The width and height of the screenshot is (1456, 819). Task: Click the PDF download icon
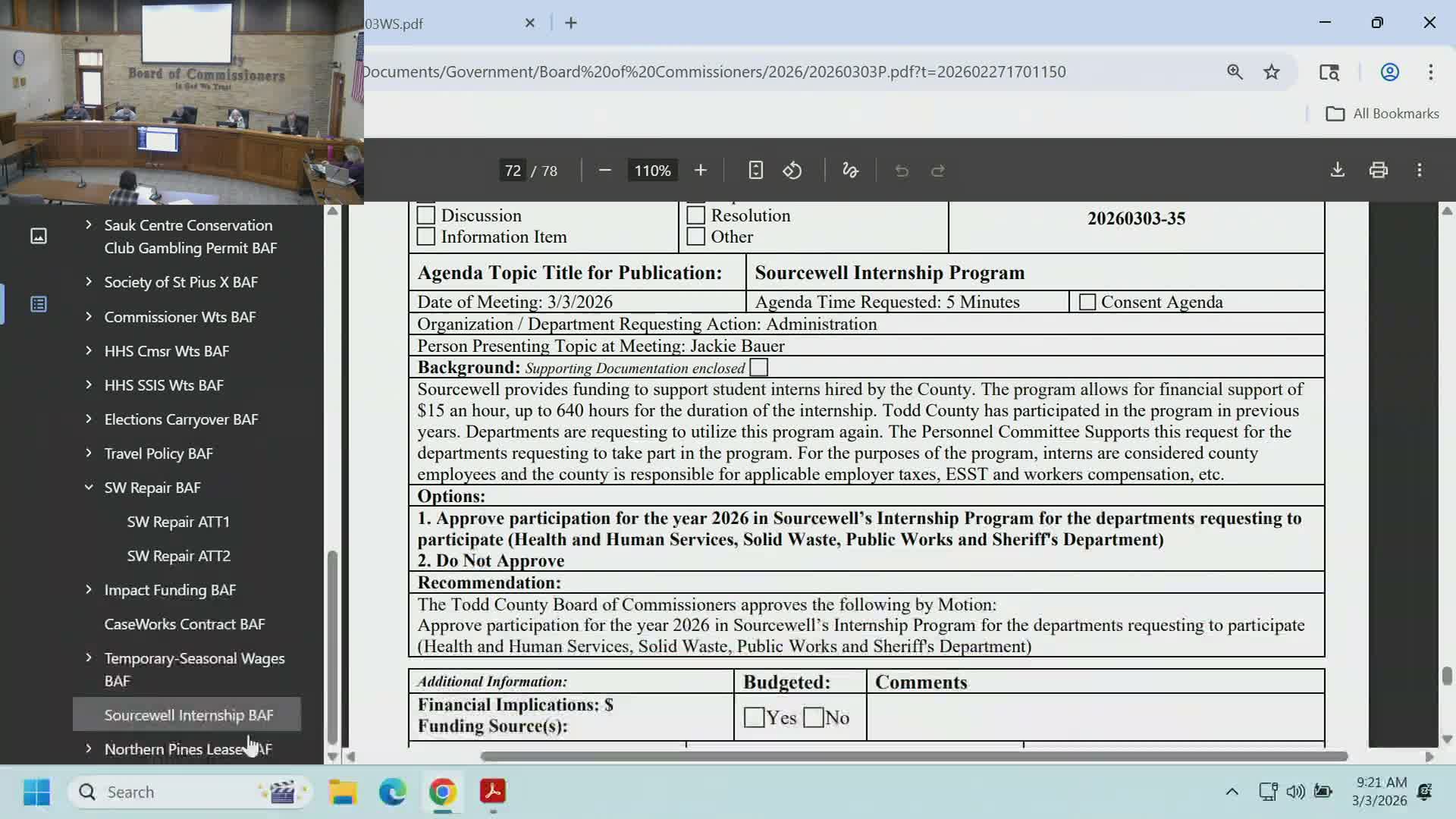[x=1338, y=170]
